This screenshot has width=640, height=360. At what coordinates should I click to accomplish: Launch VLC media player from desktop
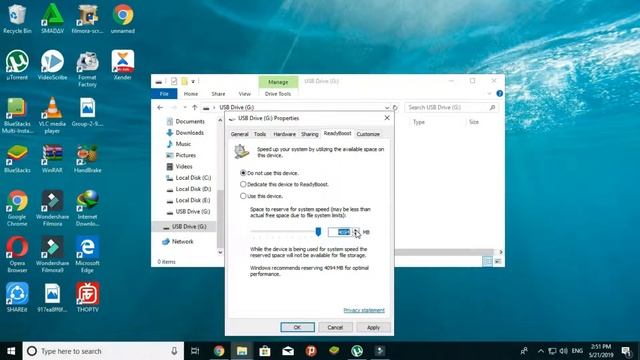click(x=52, y=116)
